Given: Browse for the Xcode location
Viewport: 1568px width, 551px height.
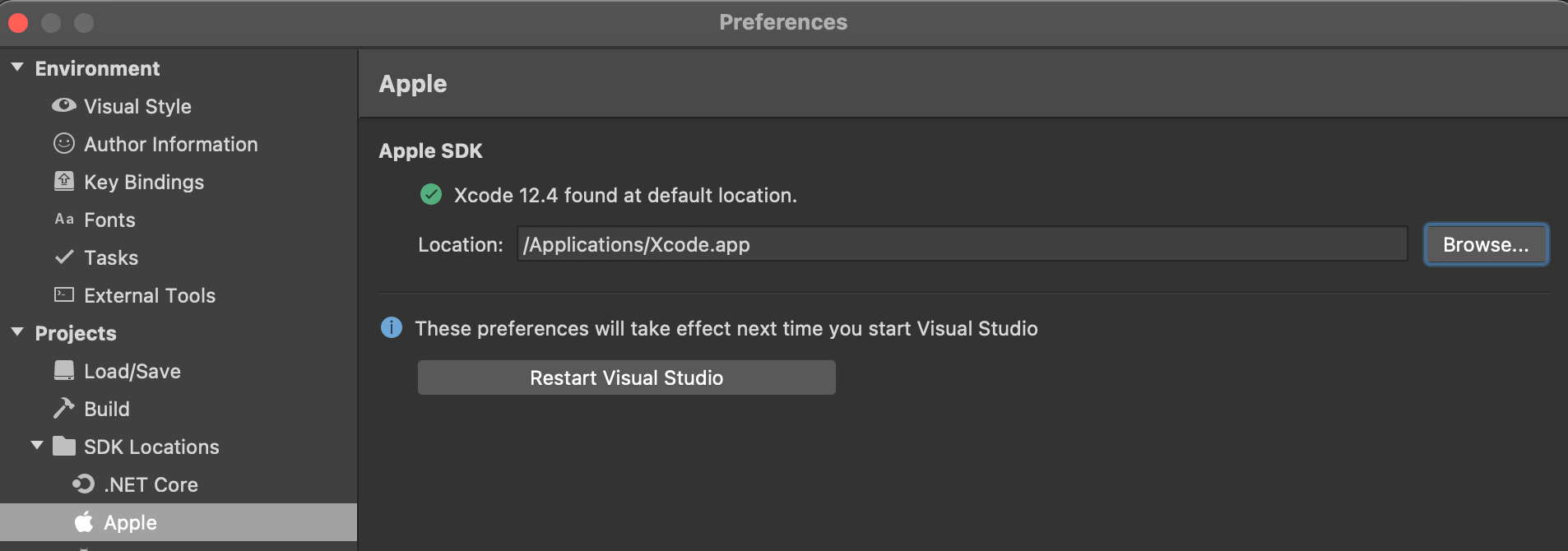Looking at the screenshot, I should pos(1486,244).
